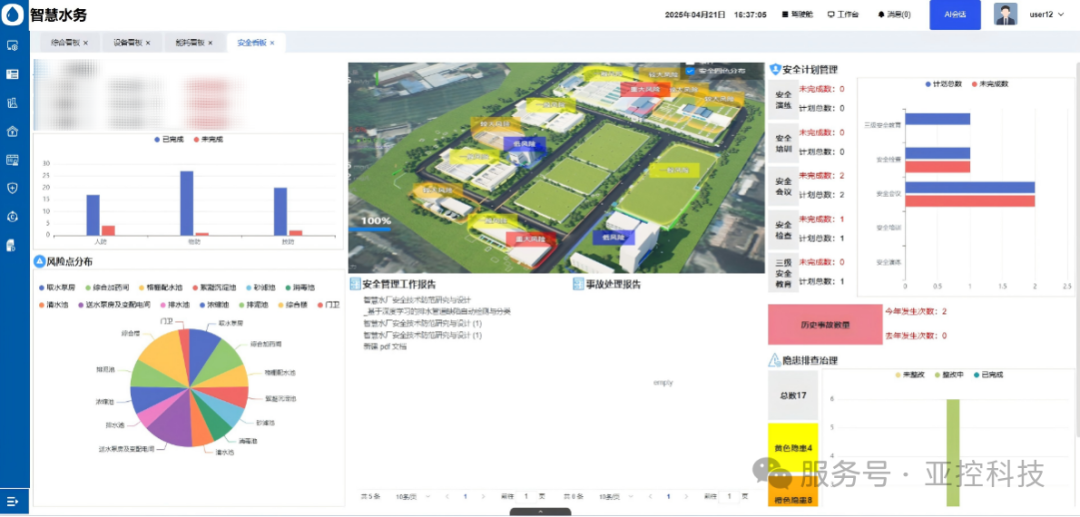Open the 工作台 link in header
The height and width of the screenshot is (517, 1080).
[846, 15]
